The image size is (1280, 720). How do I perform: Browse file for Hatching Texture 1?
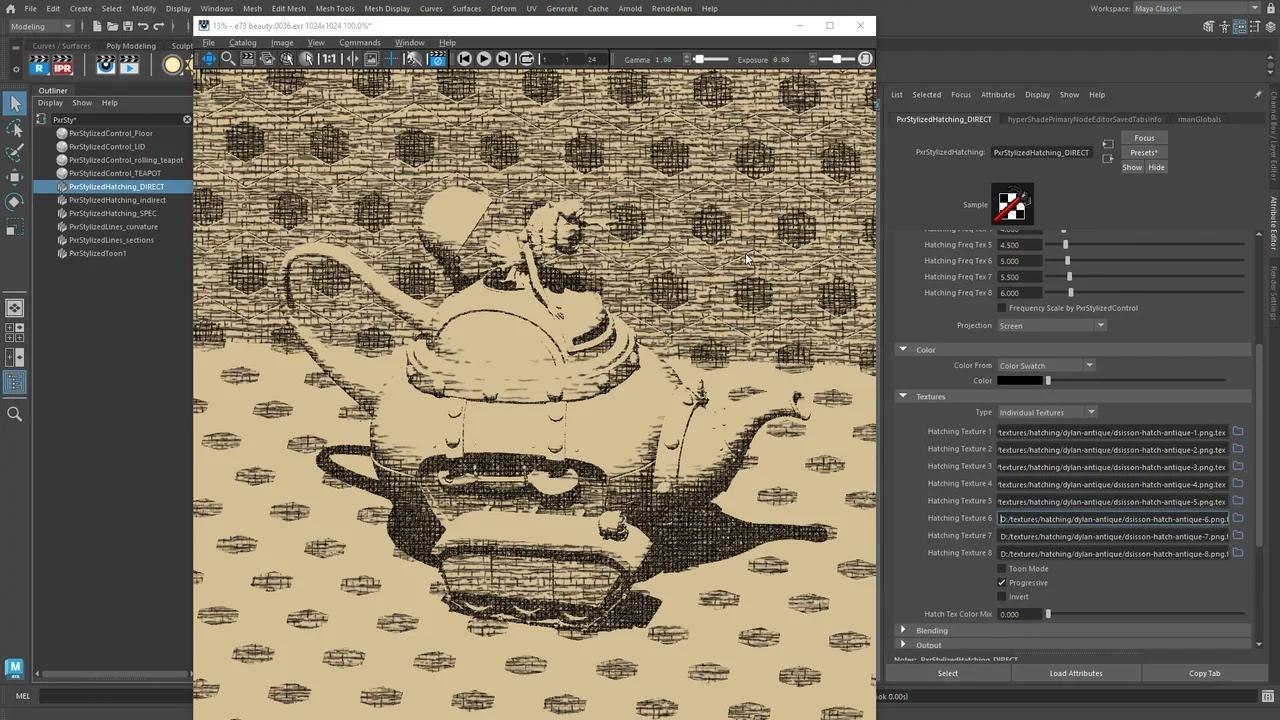pos(1238,432)
